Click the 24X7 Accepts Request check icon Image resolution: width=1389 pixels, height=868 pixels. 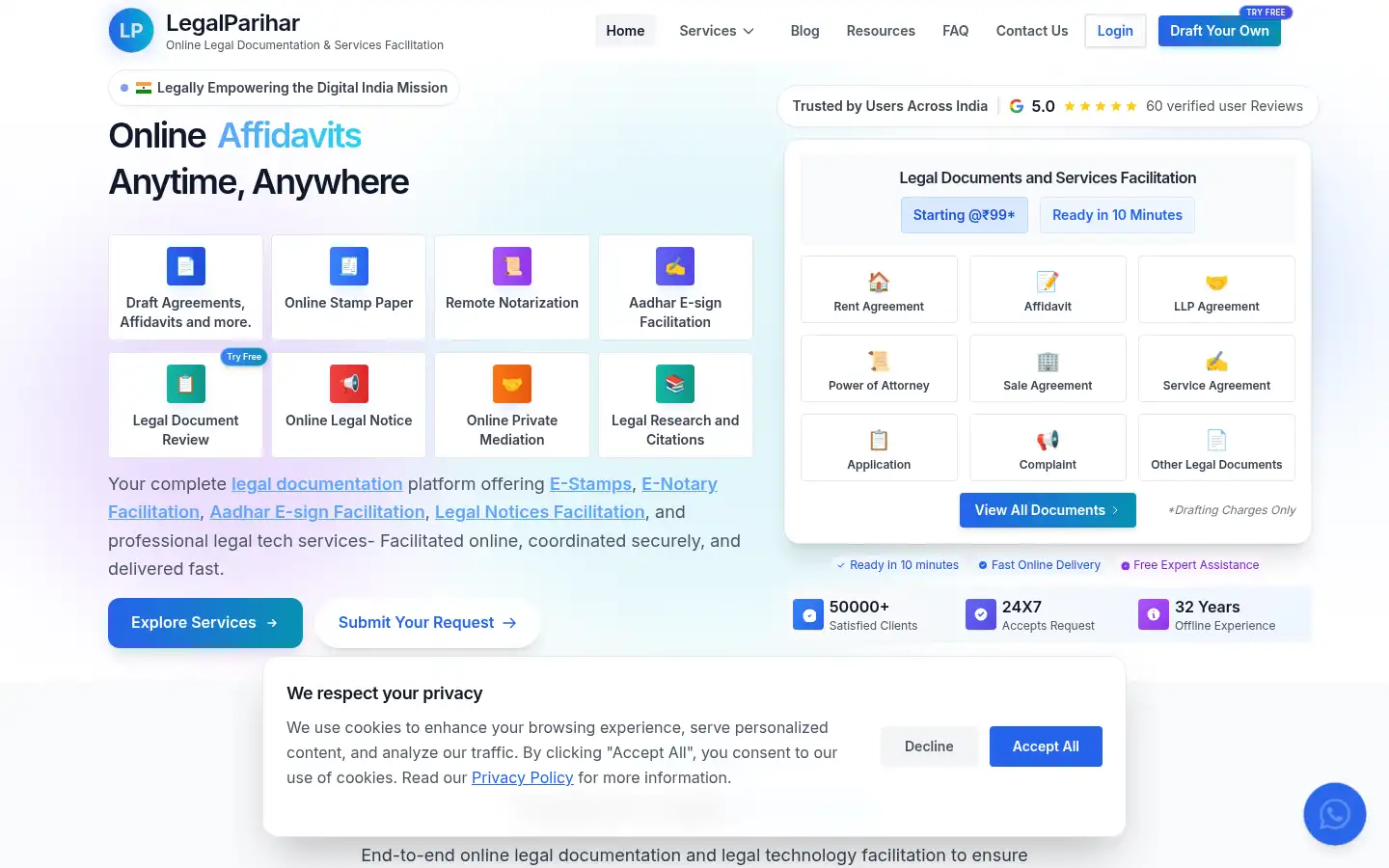(x=981, y=614)
